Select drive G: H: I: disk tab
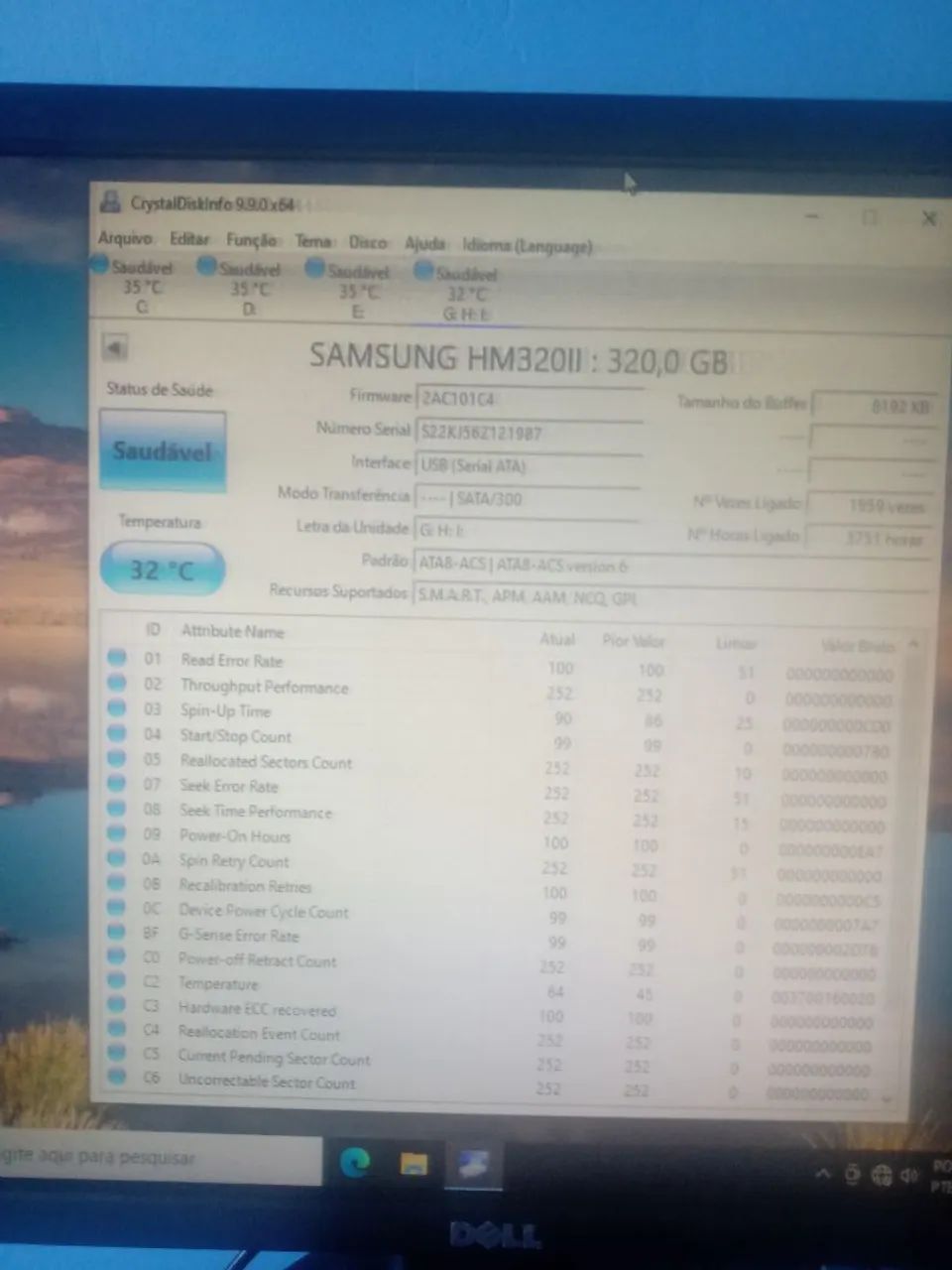The height and width of the screenshot is (1270, 952). pos(459,293)
